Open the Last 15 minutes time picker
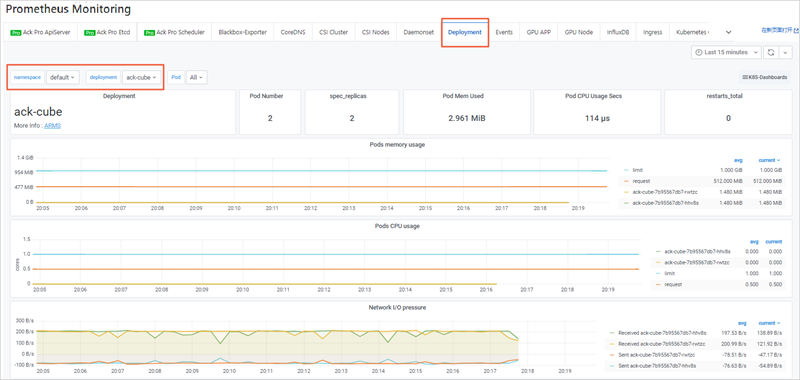Screen dimensions: 800x380 (726, 52)
